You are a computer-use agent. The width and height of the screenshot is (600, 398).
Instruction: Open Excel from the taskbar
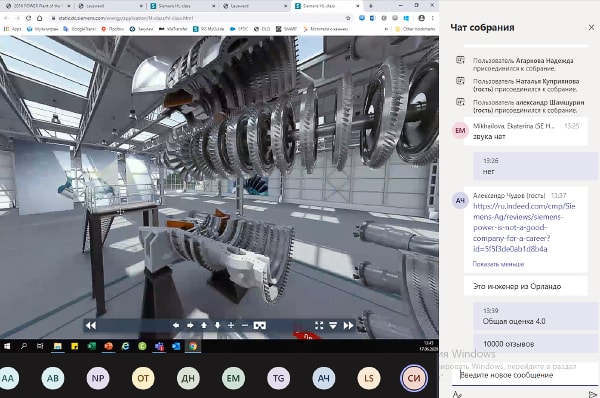(x=91, y=346)
